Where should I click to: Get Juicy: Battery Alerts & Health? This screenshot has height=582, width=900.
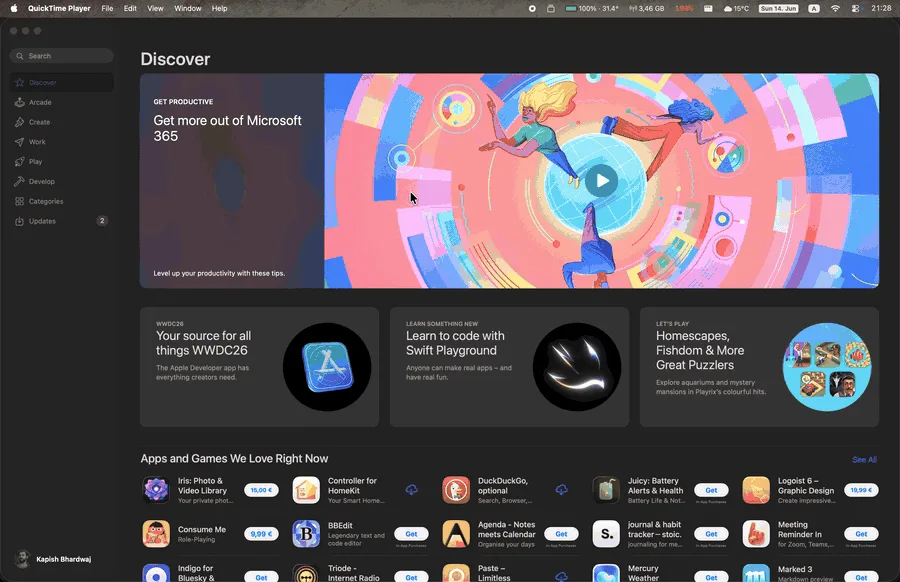[711, 490]
